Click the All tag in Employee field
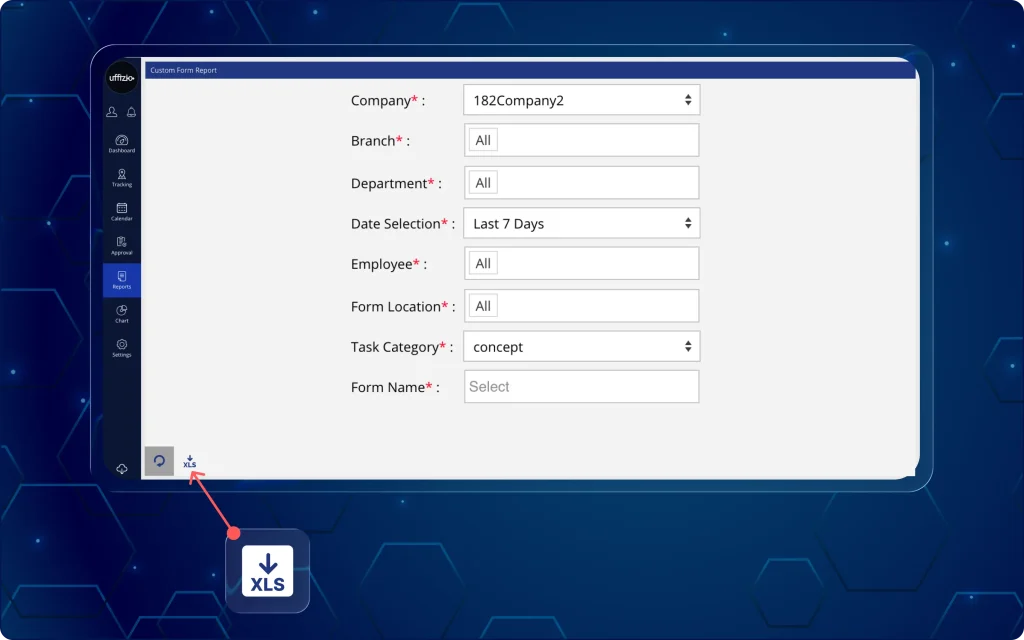Image resolution: width=1024 pixels, height=640 pixels. [x=483, y=263]
